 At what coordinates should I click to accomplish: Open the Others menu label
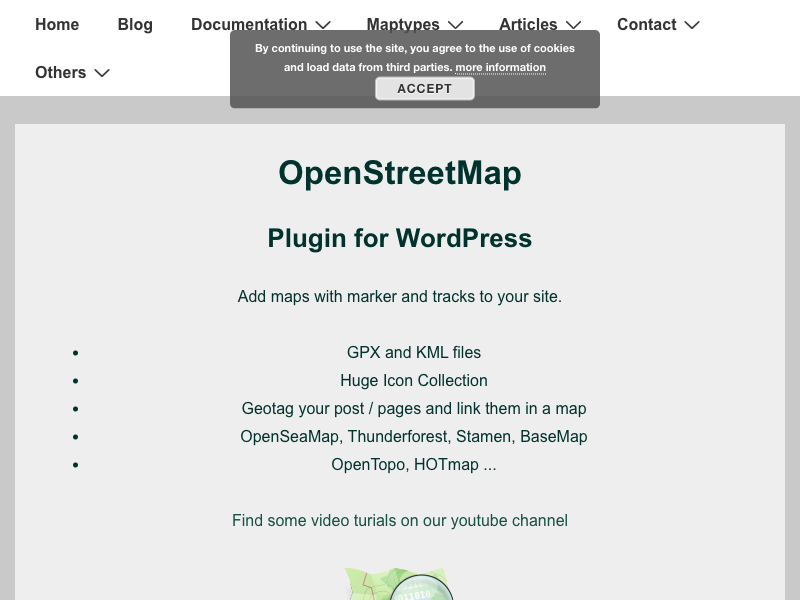(60, 72)
